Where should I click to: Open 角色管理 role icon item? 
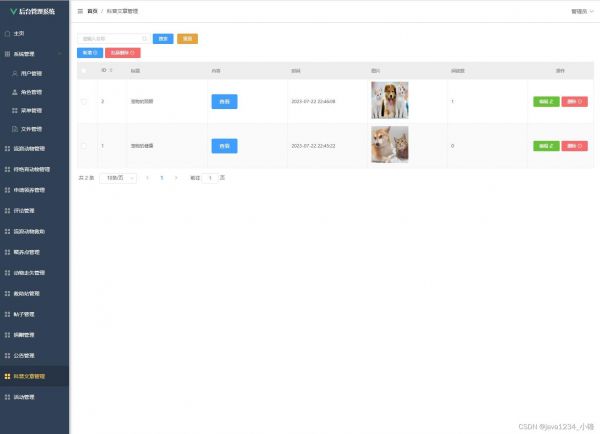coord(15,92)
